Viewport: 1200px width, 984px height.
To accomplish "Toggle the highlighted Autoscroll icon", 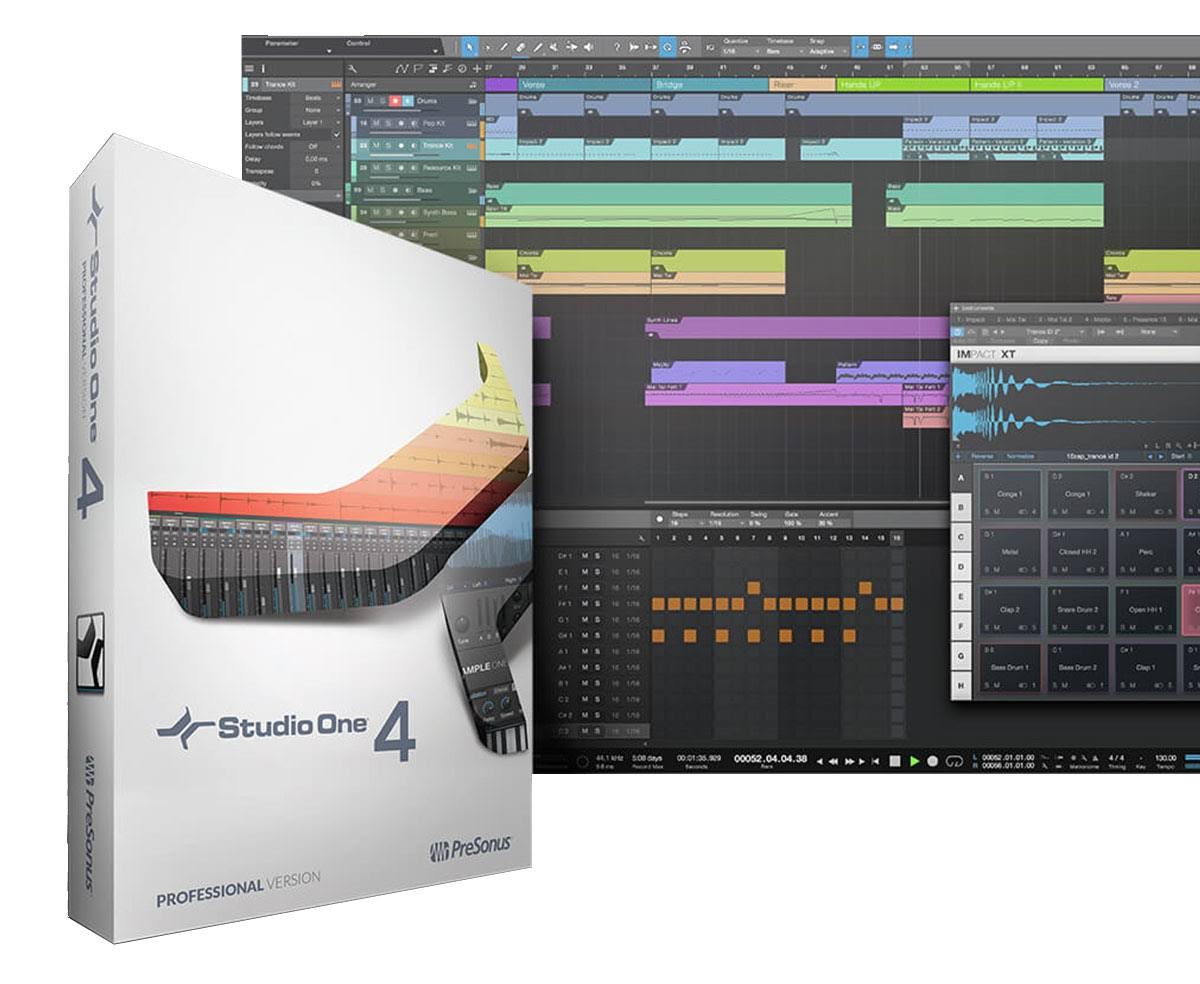I will tap(668, 47).
